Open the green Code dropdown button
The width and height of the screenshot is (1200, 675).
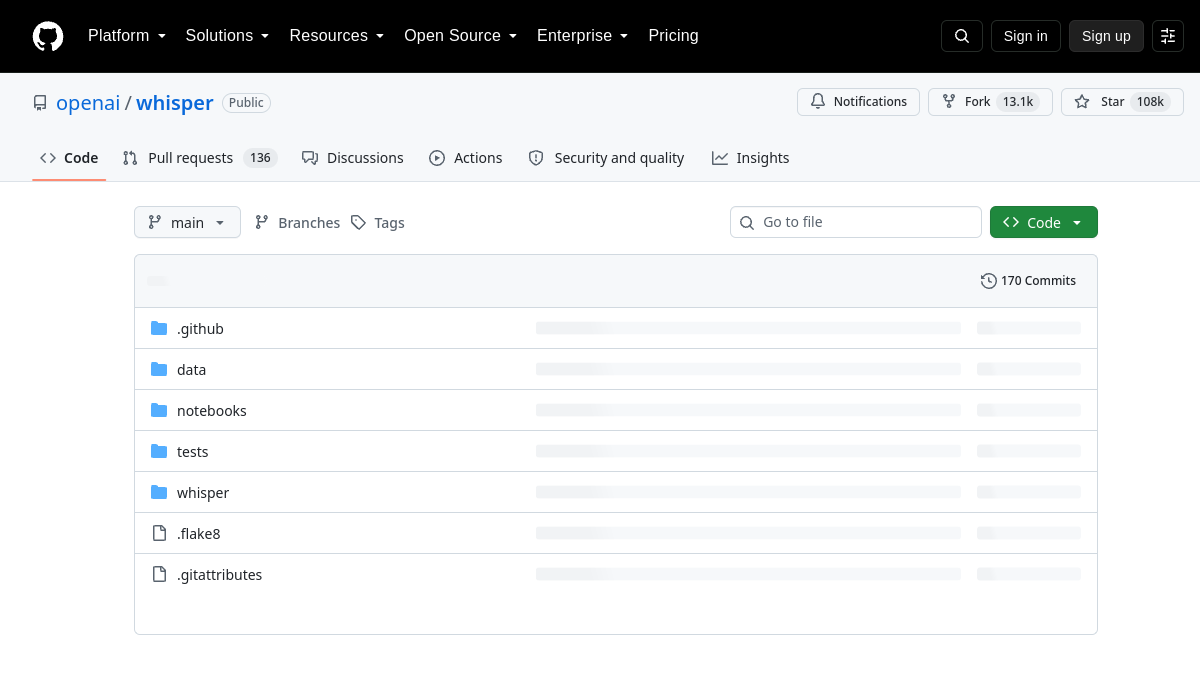pyautogui.click(x=1044, y=222)
